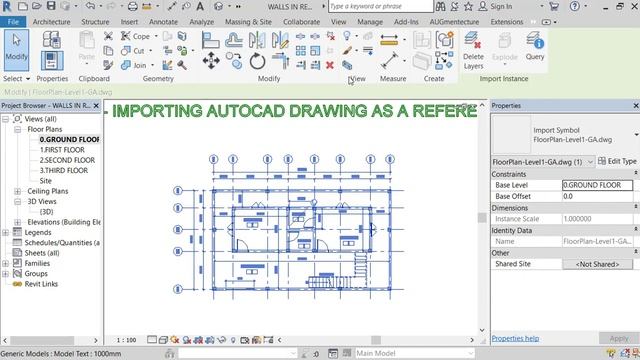Switch to the Collaborate tab
Screen dimensions: 640x360
(x=302, y=22)
